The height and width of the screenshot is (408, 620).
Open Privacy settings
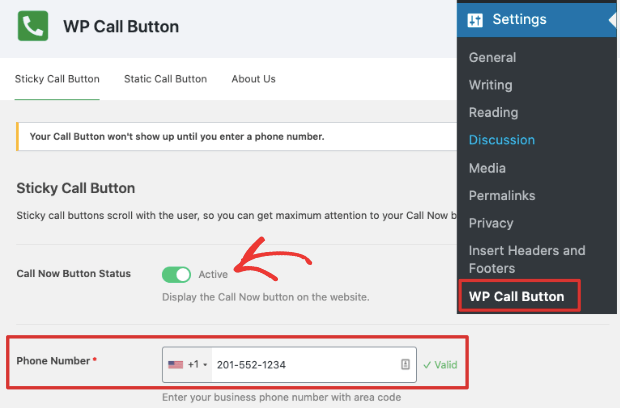click(x=491, y=223)
